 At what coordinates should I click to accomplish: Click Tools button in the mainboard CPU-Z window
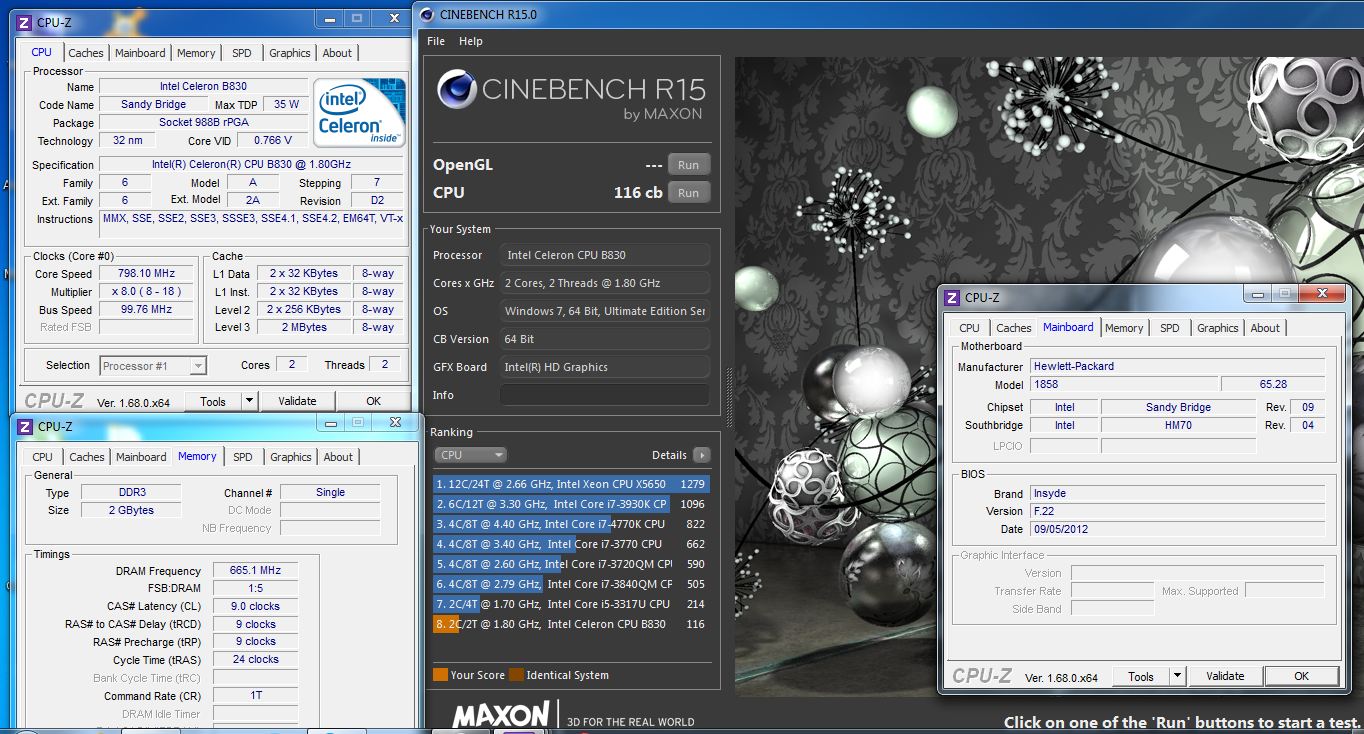coord(1141,676)
